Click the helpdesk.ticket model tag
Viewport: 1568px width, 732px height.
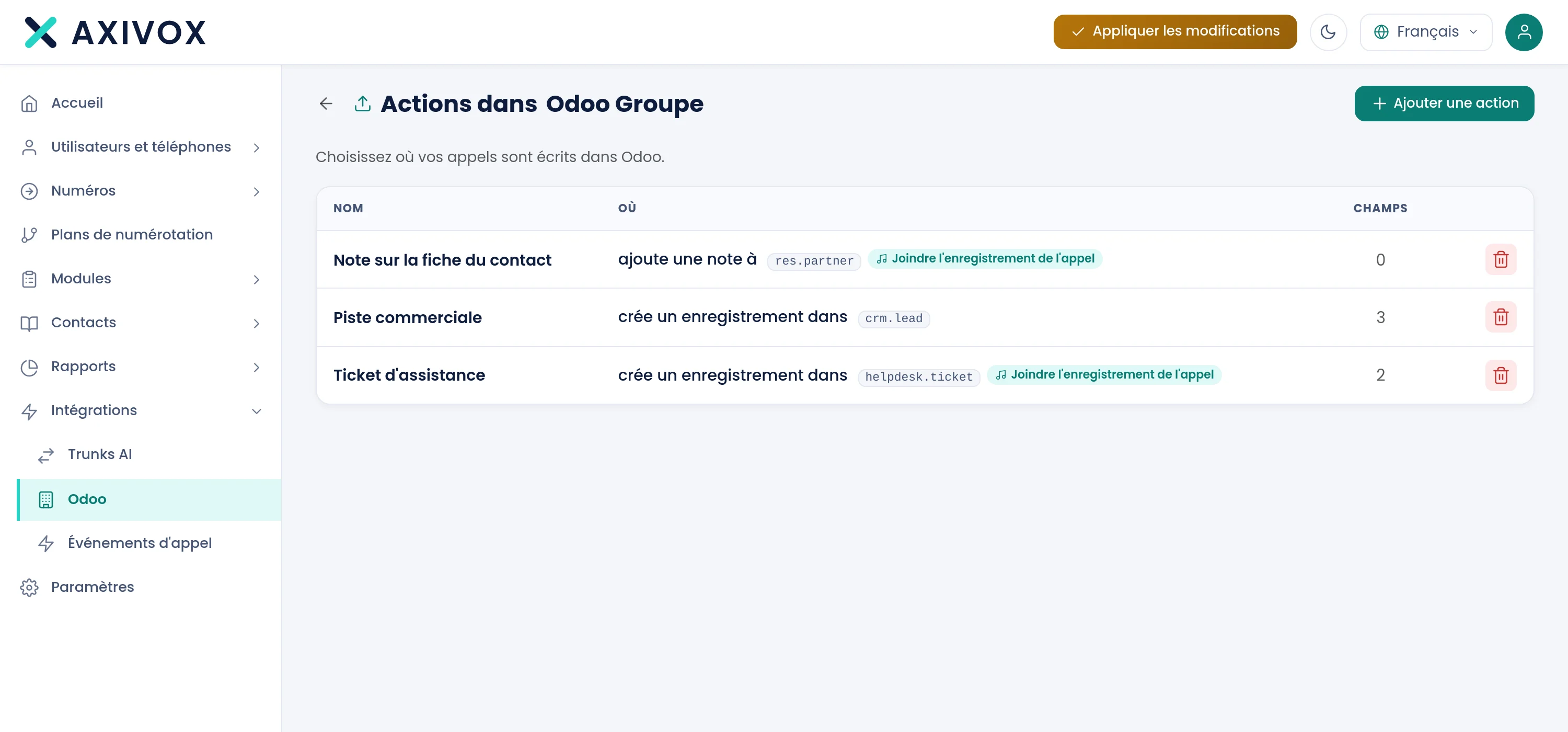(x=918, y=376)
